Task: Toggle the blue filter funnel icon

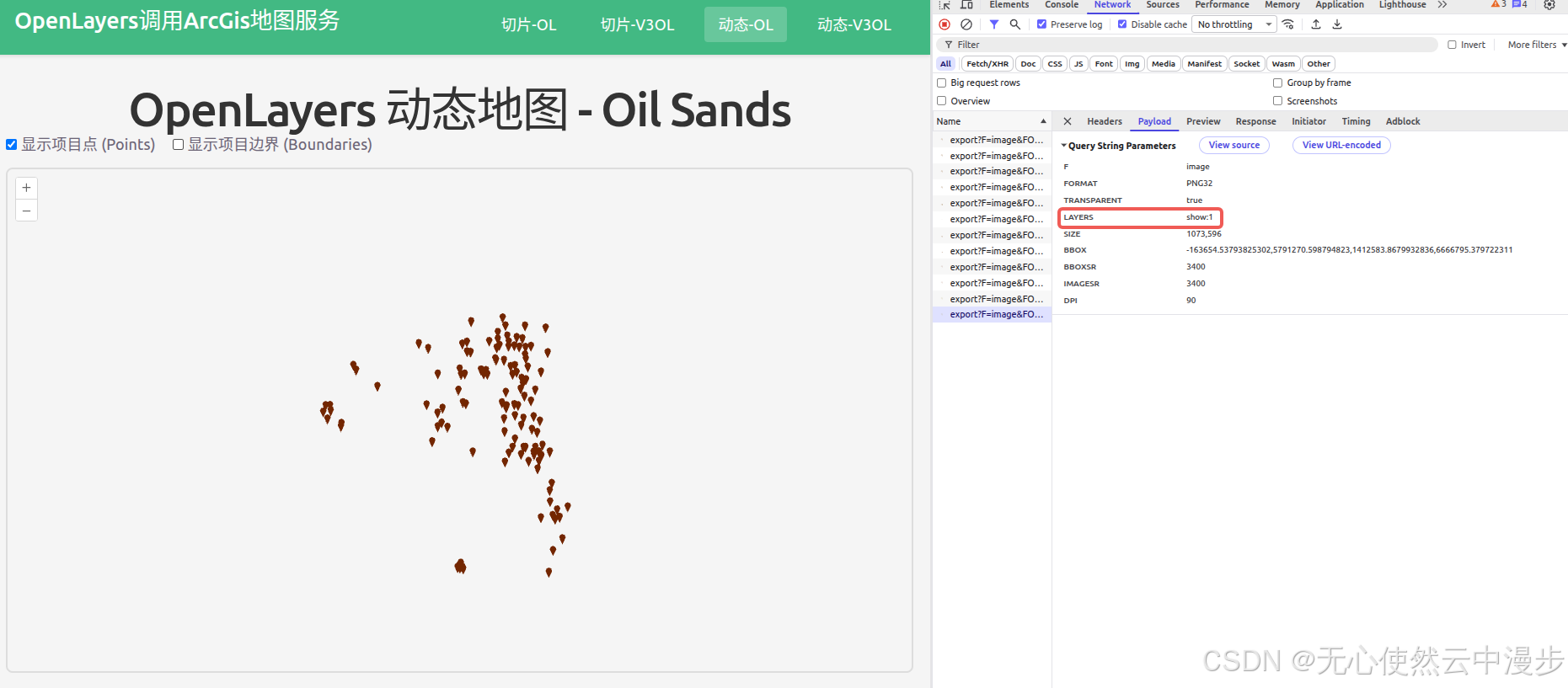Action: pyautogui.click(x=994, y=24)
